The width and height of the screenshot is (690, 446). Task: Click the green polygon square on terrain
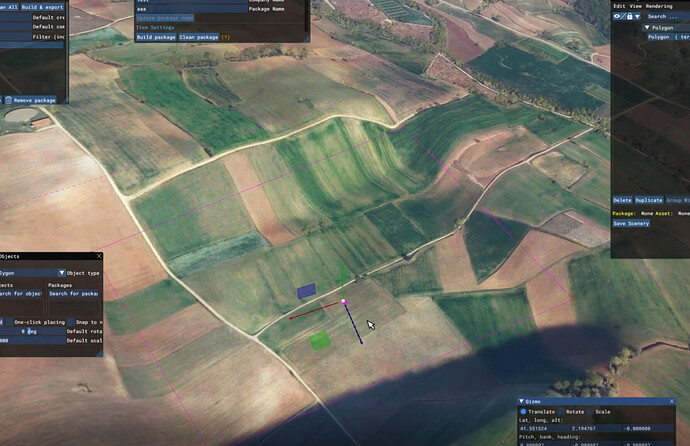(x=320, y=340)
